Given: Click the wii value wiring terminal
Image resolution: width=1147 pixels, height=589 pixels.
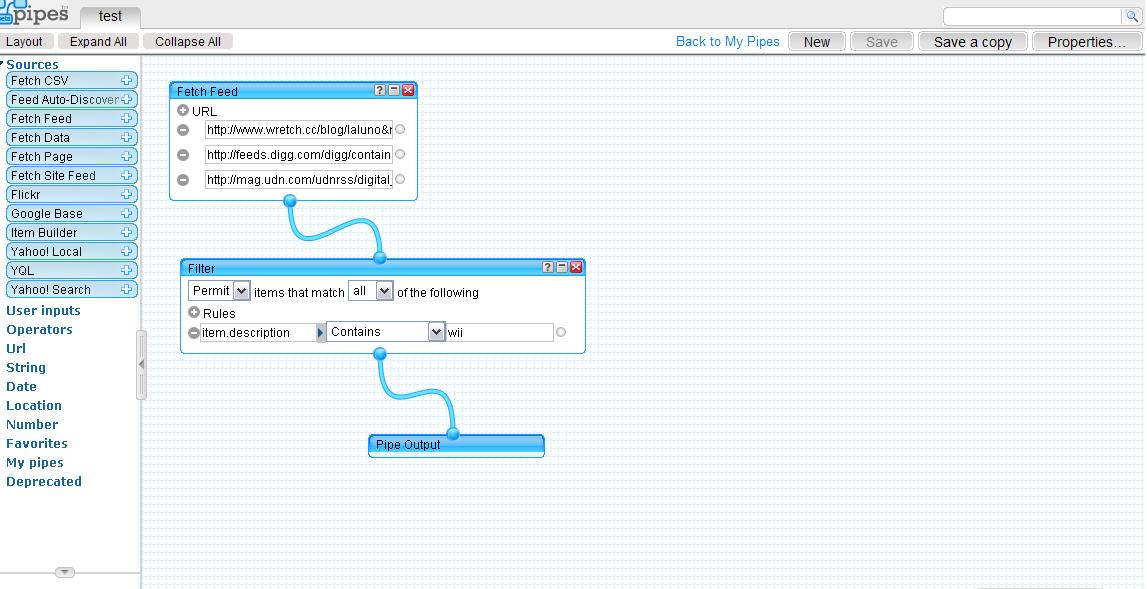Looking at the screenshot, I should (x=561, y=332).
